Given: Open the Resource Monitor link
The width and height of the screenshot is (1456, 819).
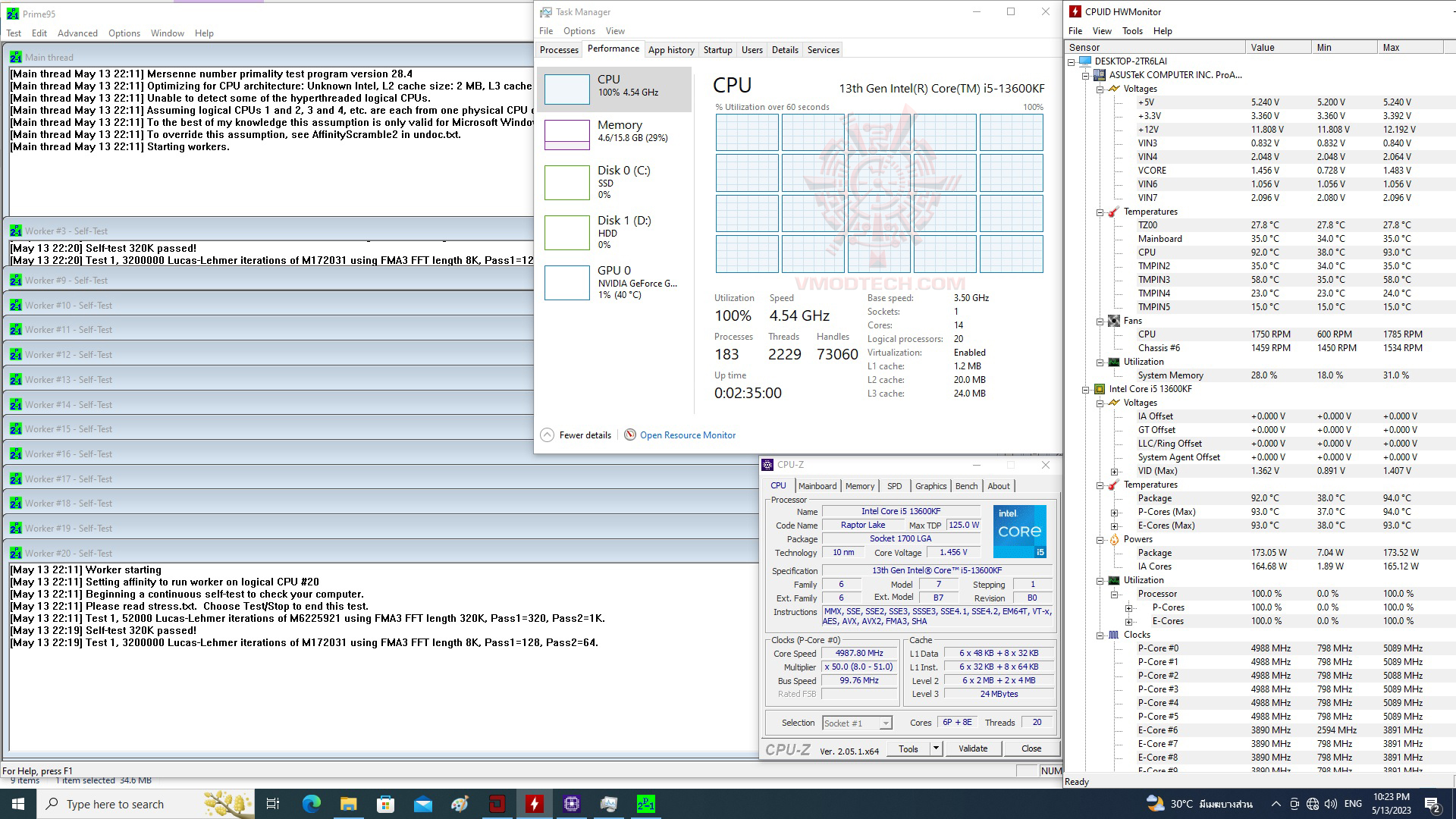Looking at the screenshot, I should click(687, 435).
